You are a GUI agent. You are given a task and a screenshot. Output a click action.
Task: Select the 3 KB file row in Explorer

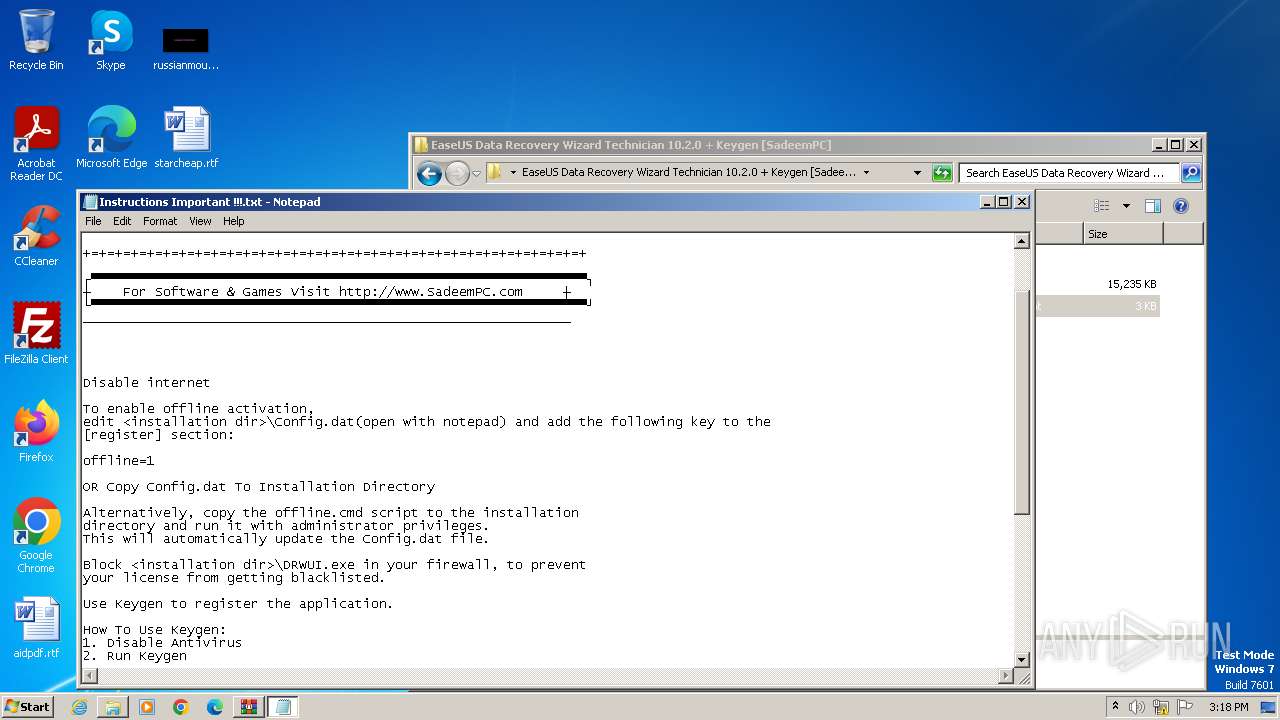click(x=1097, y=306)
